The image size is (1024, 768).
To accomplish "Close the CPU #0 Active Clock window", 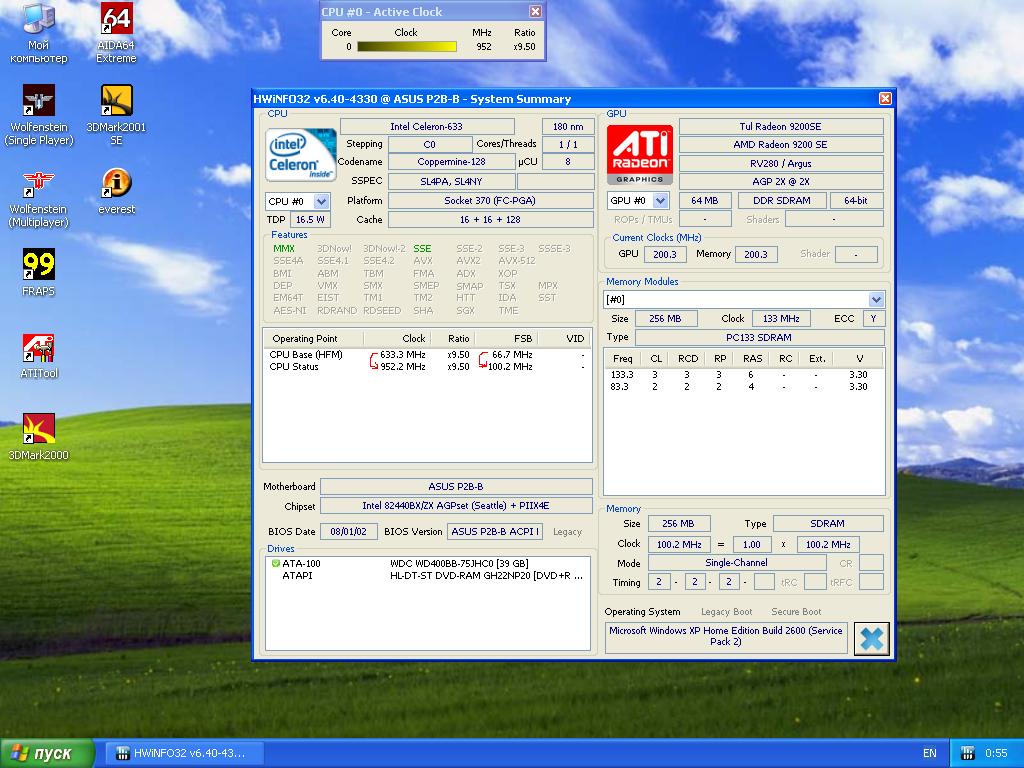I will (x=535, y=11).
